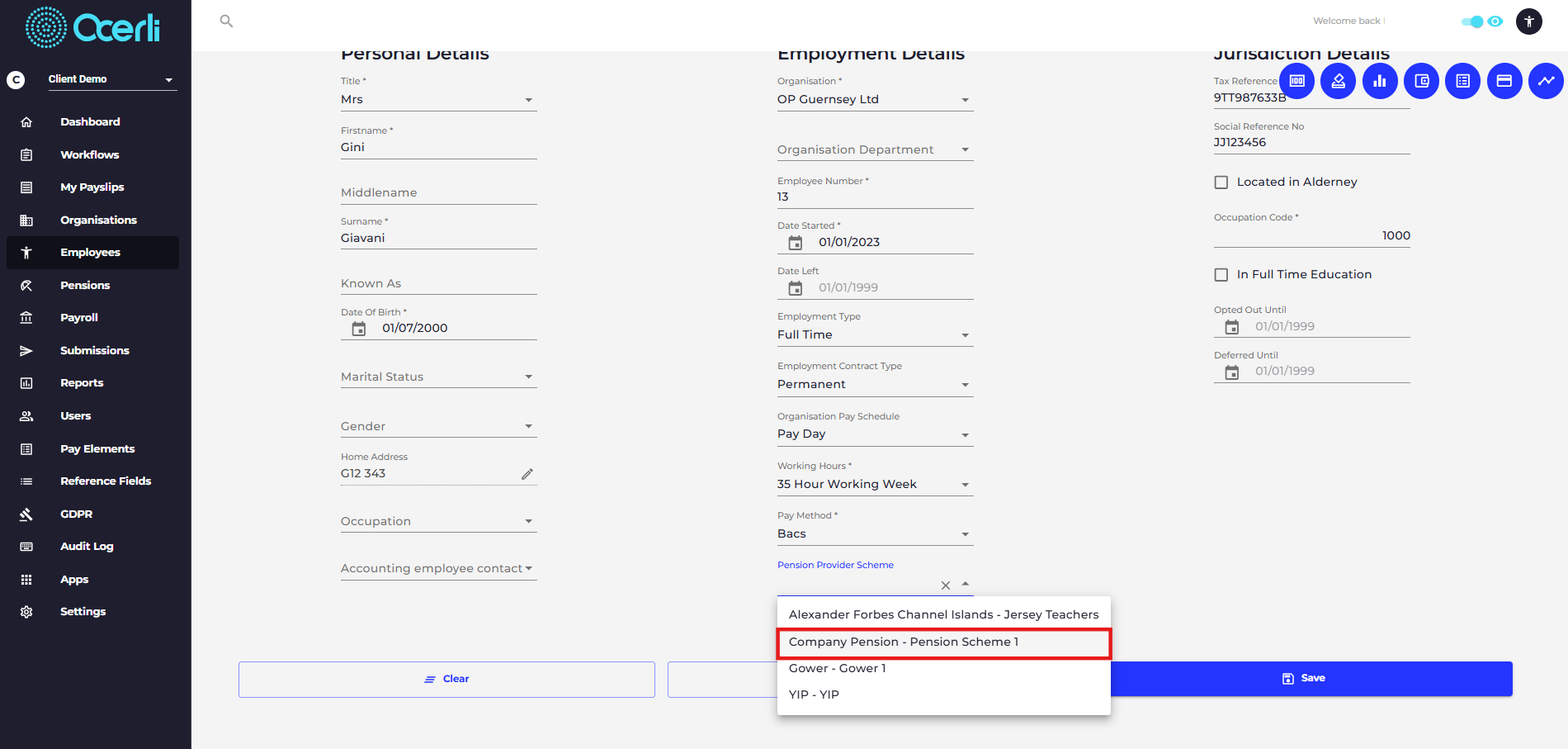Open calendar picker for Date Left
Viewport: 1568px width, 749px height.
(796, 288)
